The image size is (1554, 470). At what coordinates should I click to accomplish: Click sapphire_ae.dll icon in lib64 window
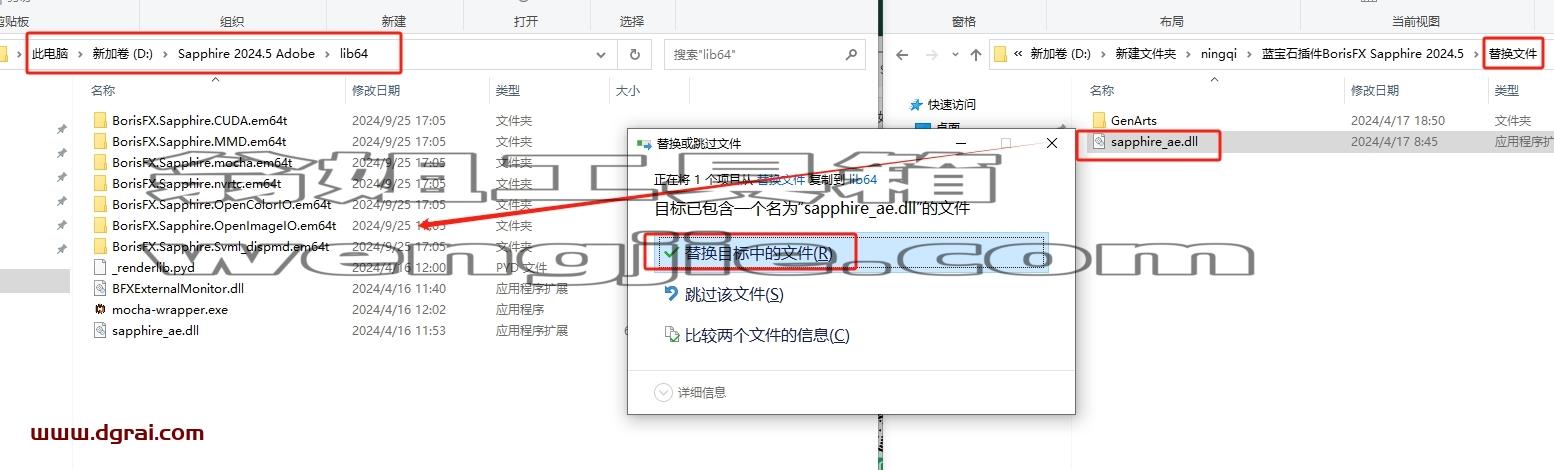click(x=99, y=330)
